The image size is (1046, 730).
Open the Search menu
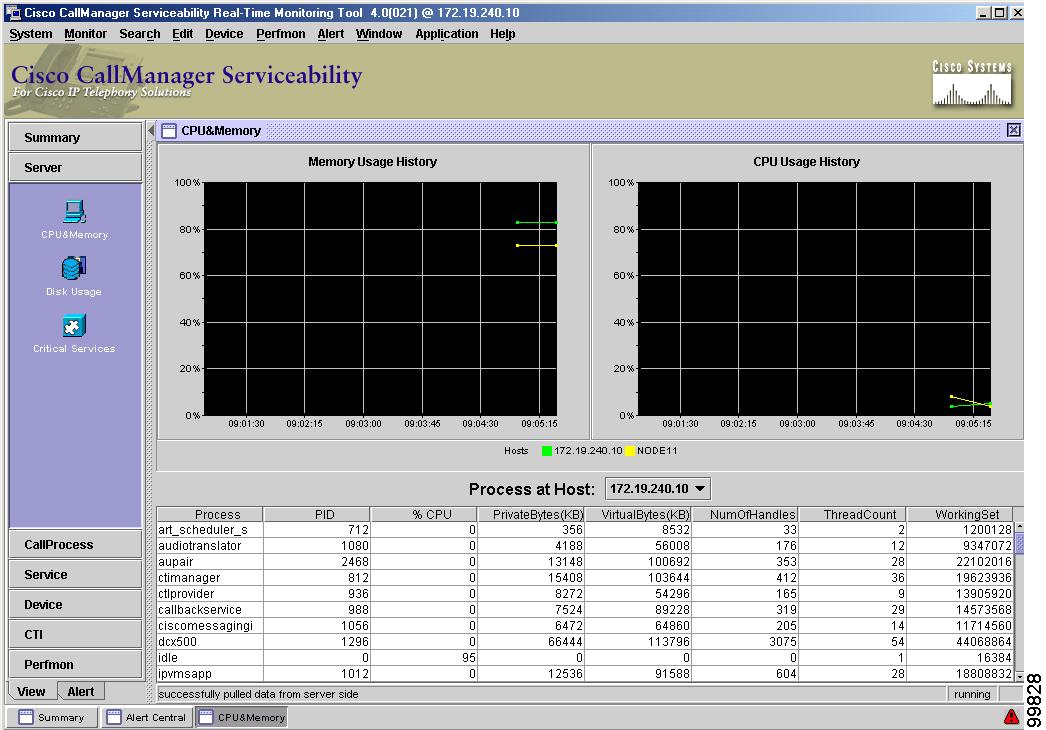(x=139, y=34)
